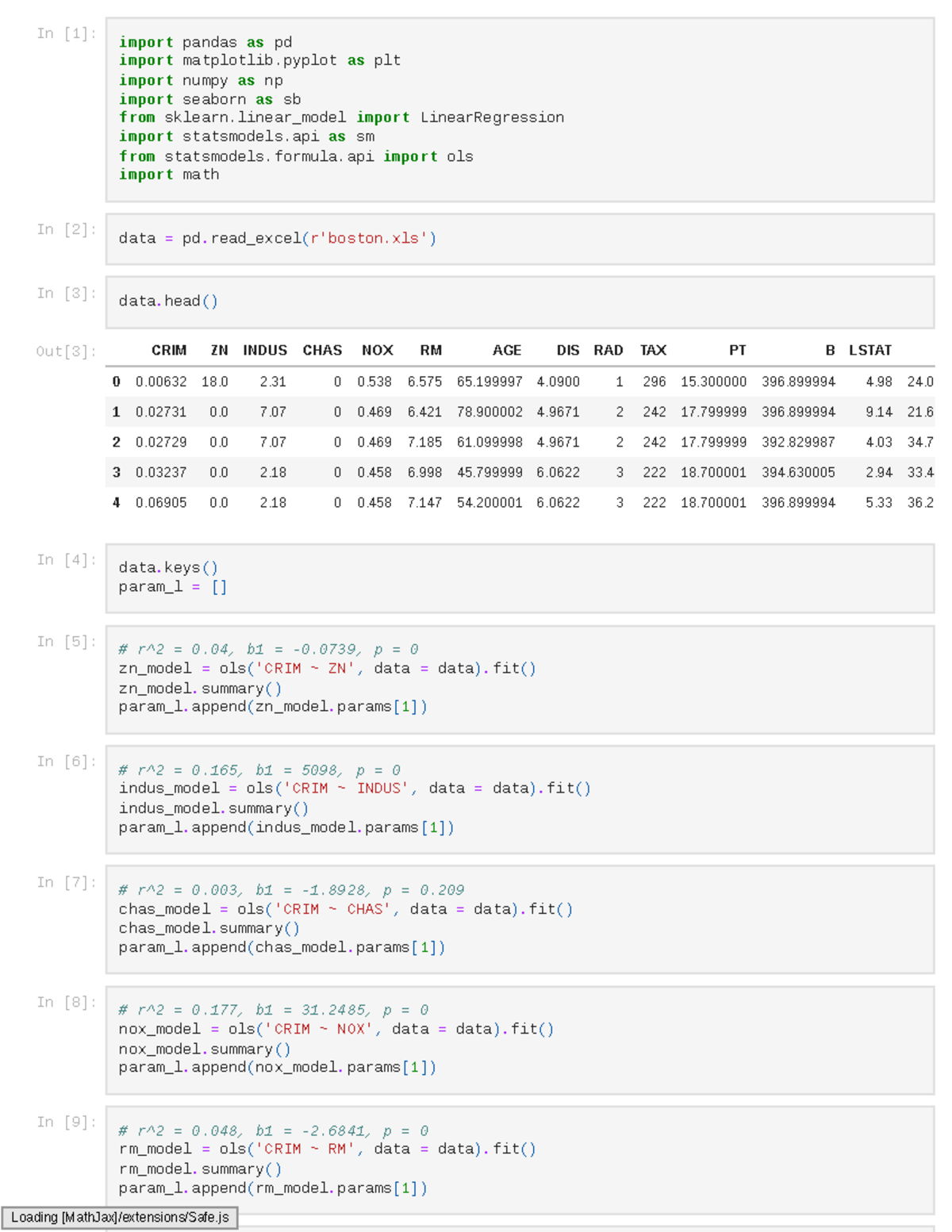This screenshot has width=952, height=1232.
Task: Select the NOX column header
Action: tap(377, 351)
